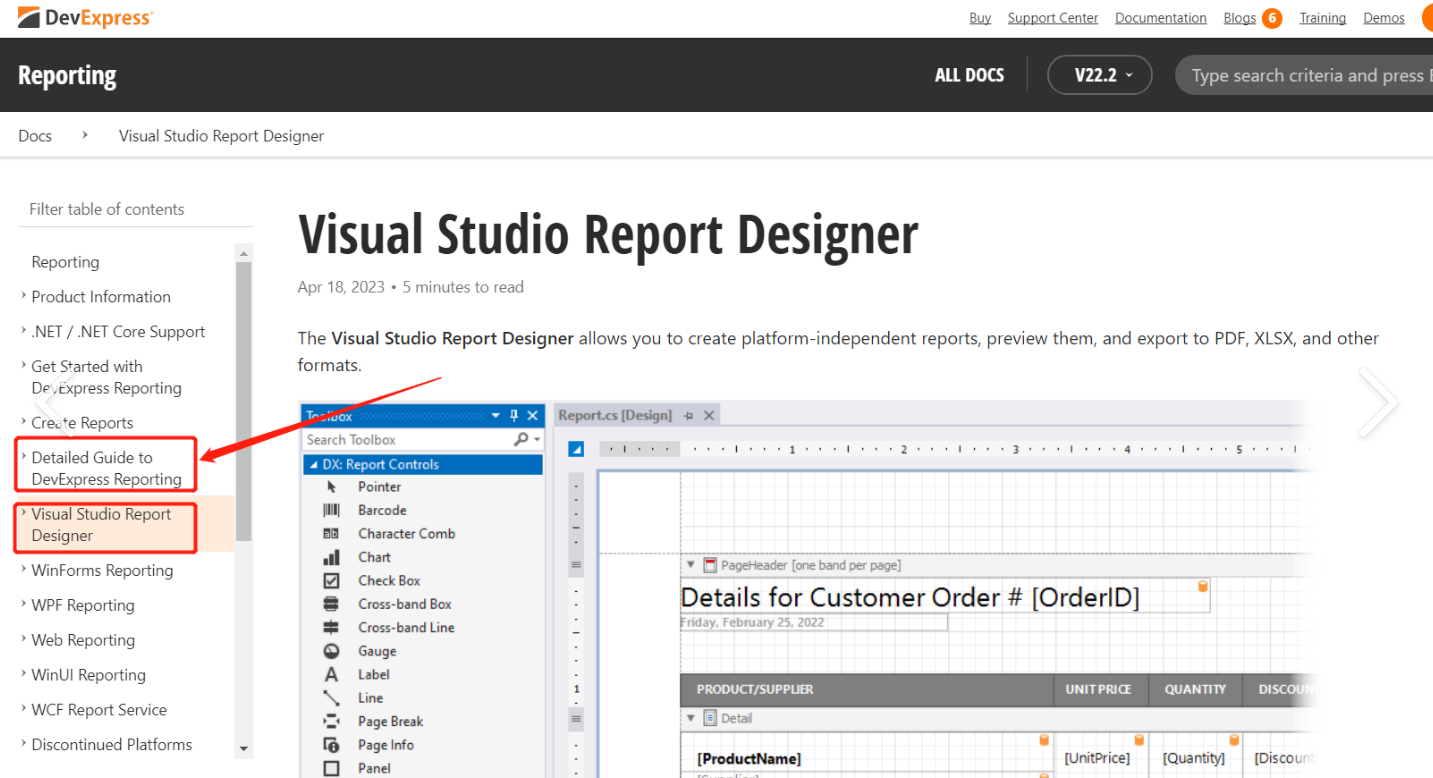Open the Support Center menu link
The image size is (1433, 778).
pyautogui.click(x=1053, y=18)
